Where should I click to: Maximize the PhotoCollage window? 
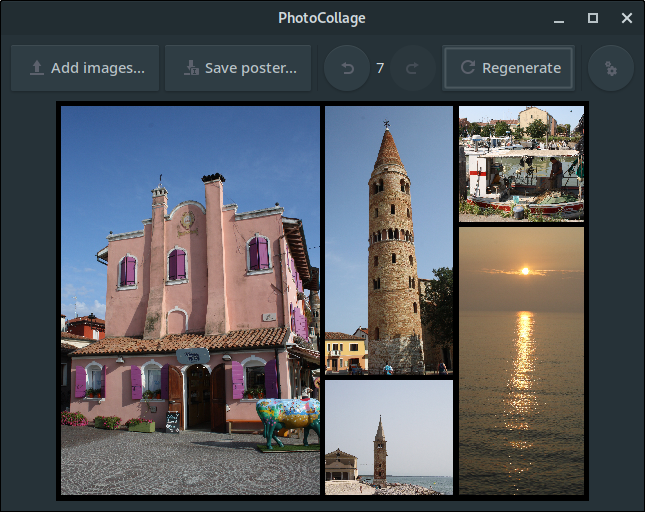click(x=593, y=18)
